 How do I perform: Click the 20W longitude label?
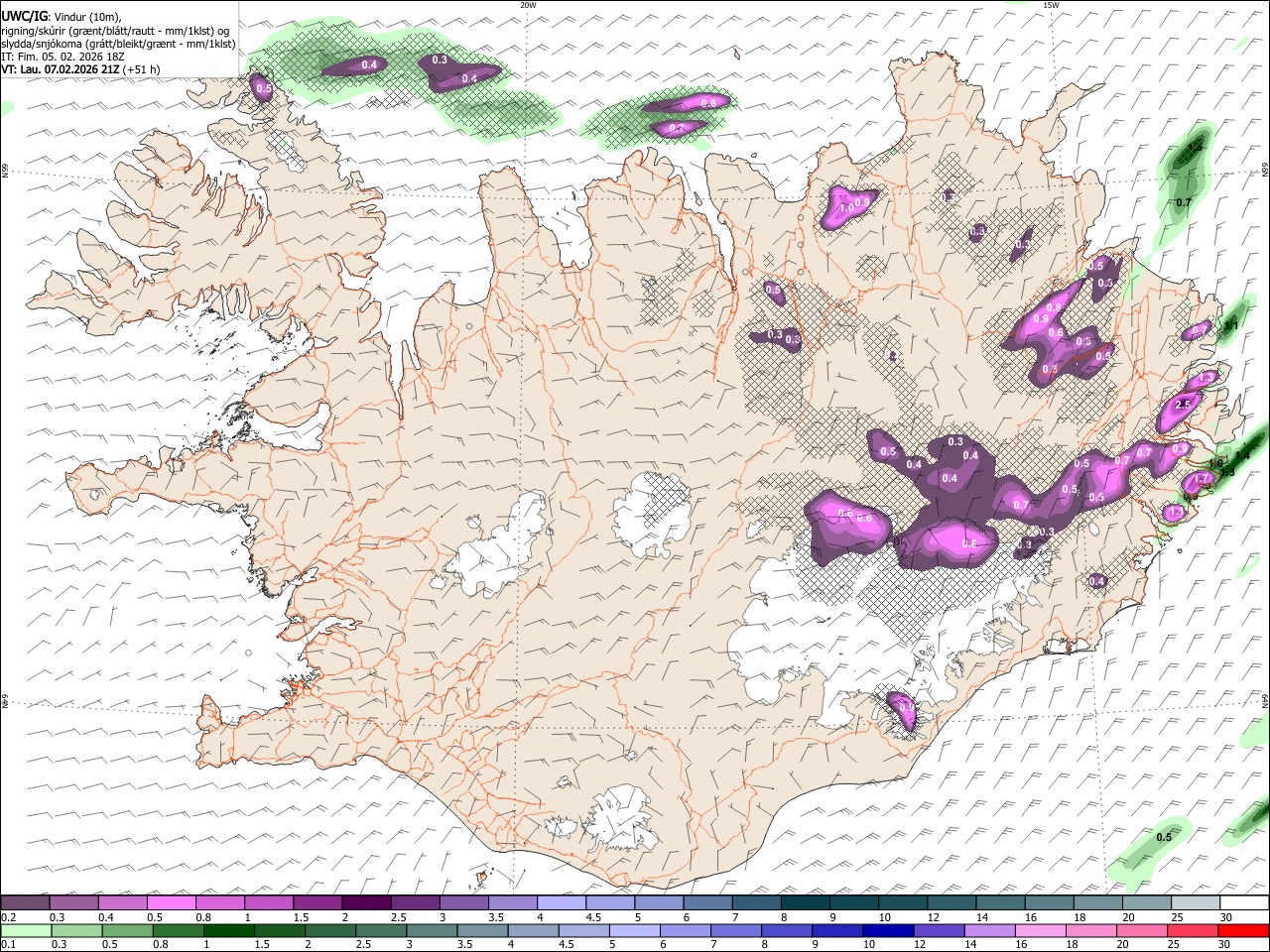click(x=528, y=5)
